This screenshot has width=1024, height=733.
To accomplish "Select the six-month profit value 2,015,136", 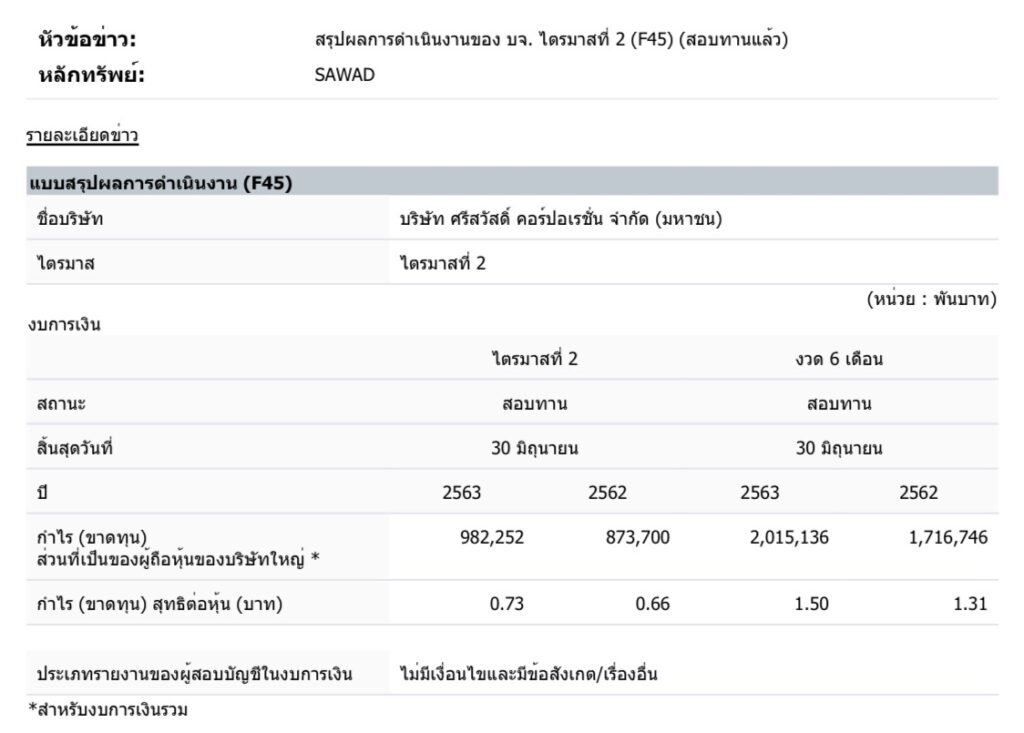I will pyautogui.click(x=788, y=537).
